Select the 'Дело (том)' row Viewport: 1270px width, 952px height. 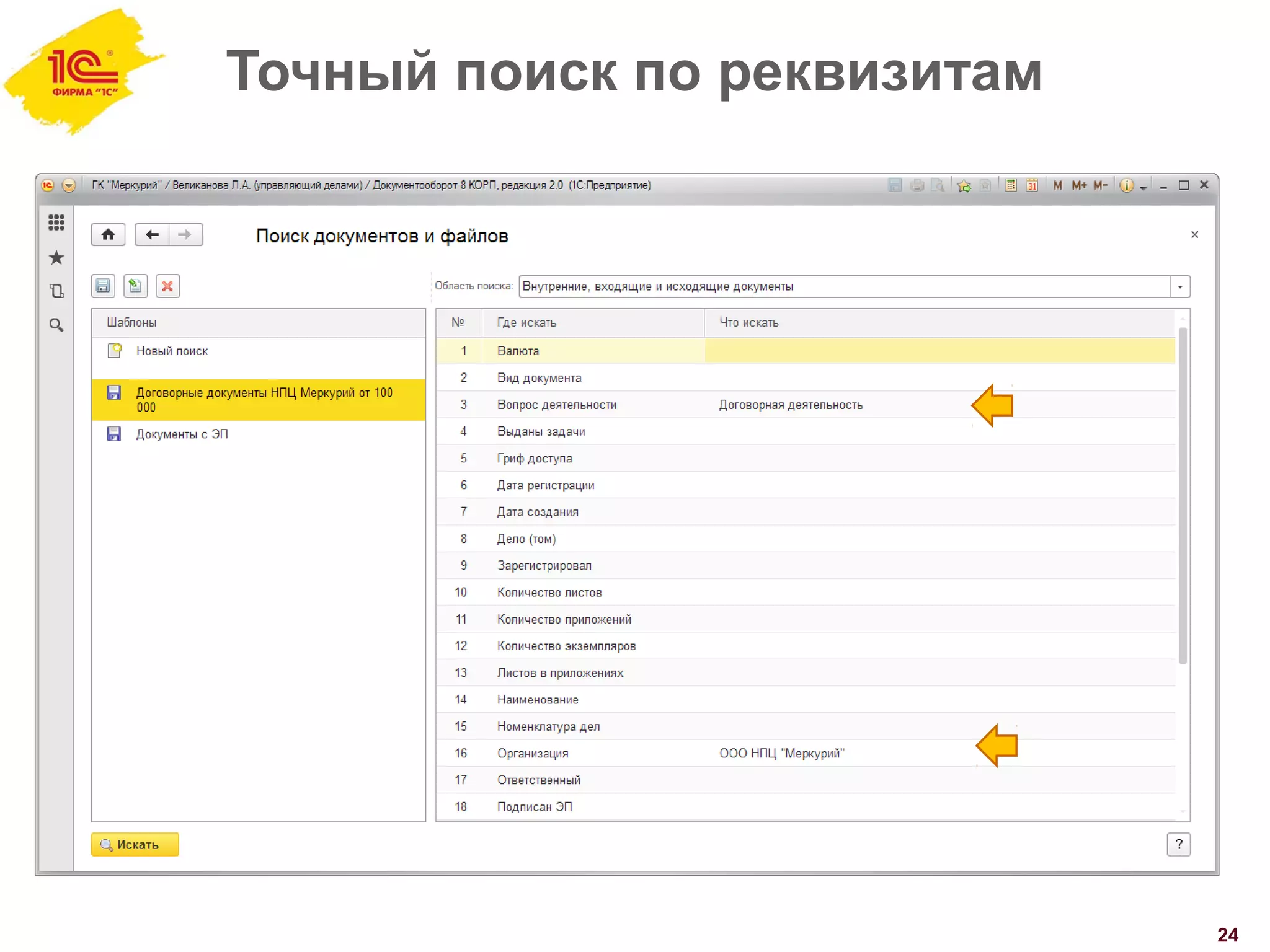tap(806, 539)
